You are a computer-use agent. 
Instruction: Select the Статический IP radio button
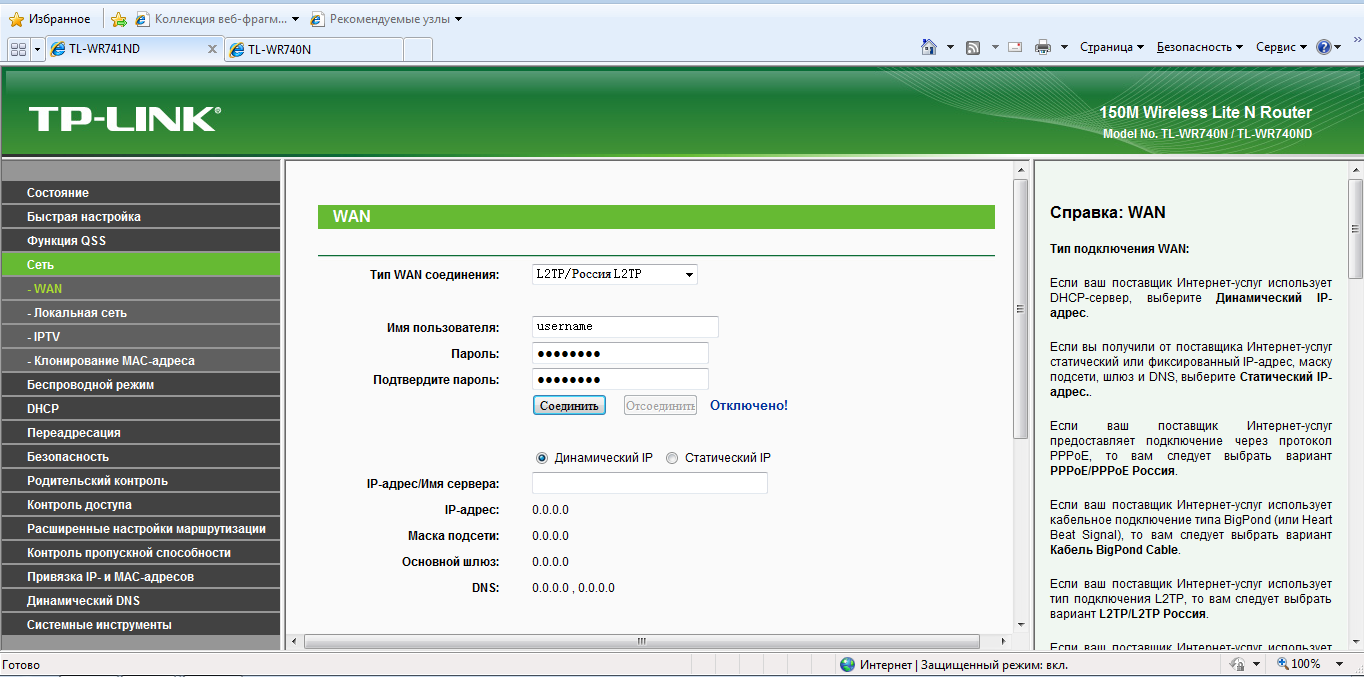(672, 458)
